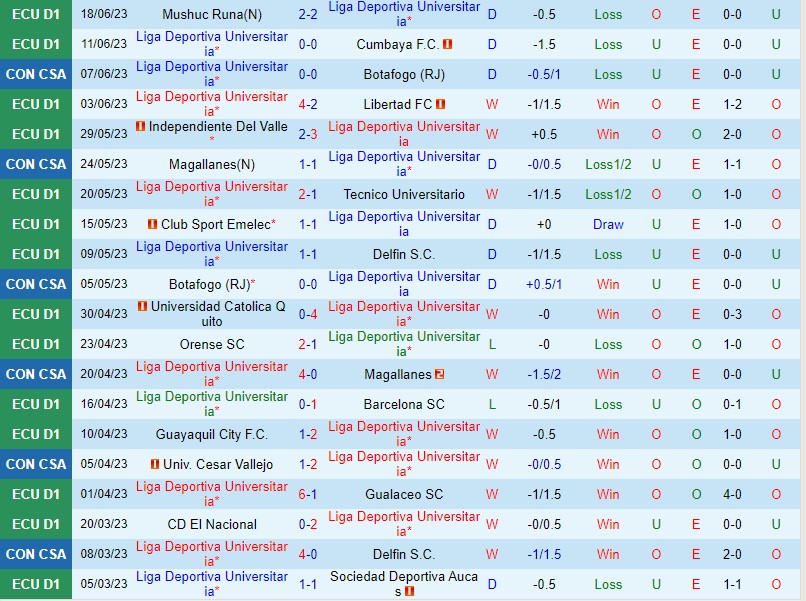Open the Barcelona SC team link
The height and width of the screenshot is (601, 806).
(x=404, y=405)
